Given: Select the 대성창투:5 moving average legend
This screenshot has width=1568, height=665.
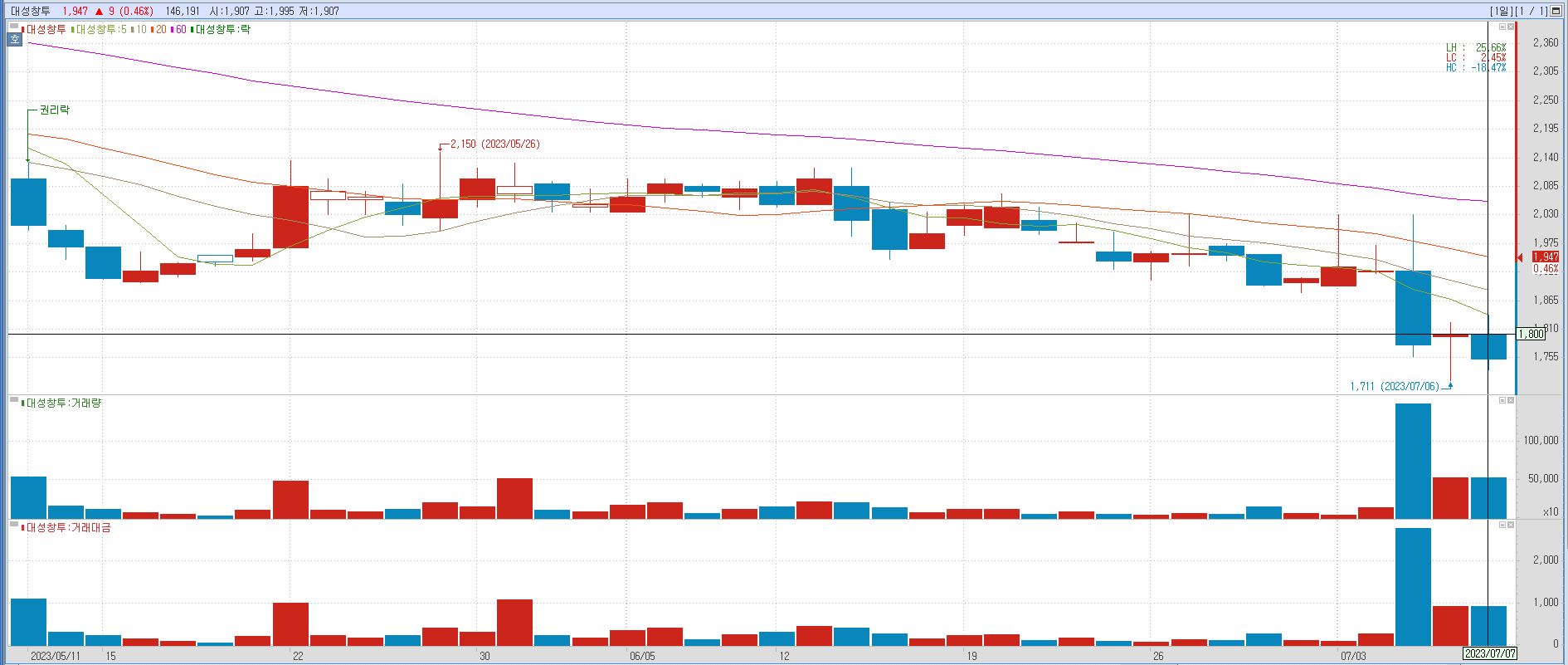Looking at the screenshot, I should point(100,29).
